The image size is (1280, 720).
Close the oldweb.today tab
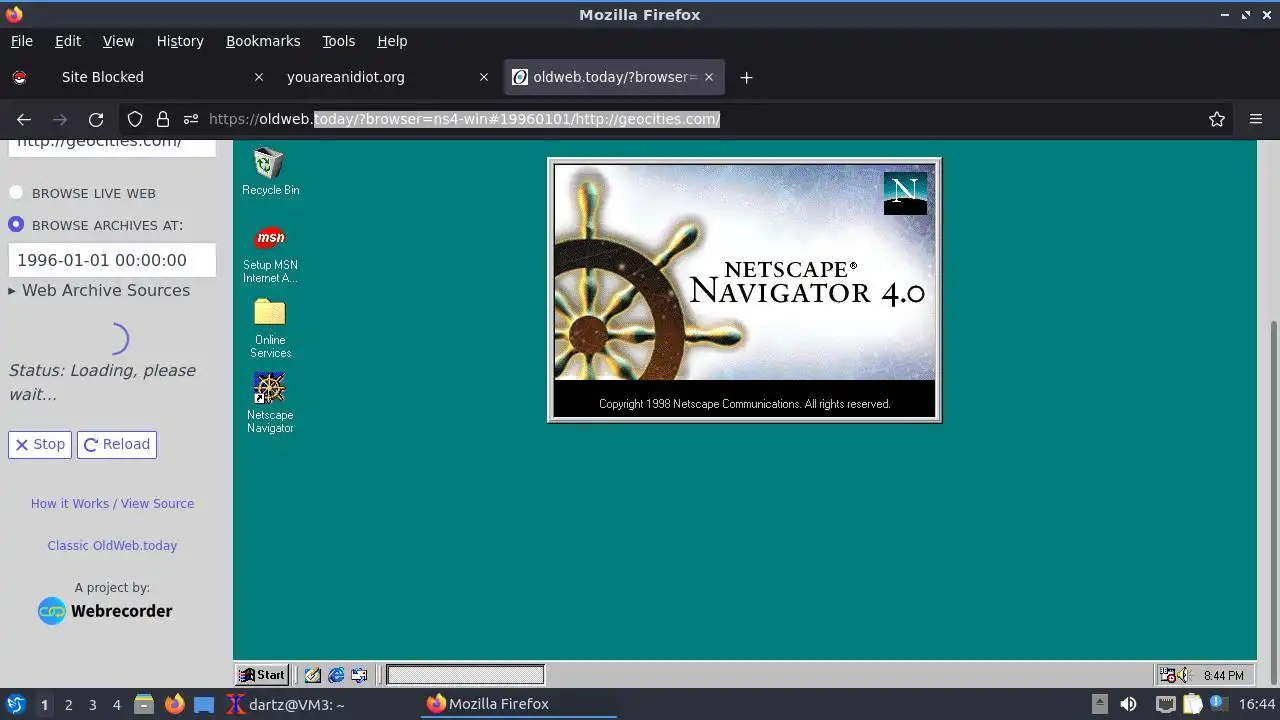(710, 77)
